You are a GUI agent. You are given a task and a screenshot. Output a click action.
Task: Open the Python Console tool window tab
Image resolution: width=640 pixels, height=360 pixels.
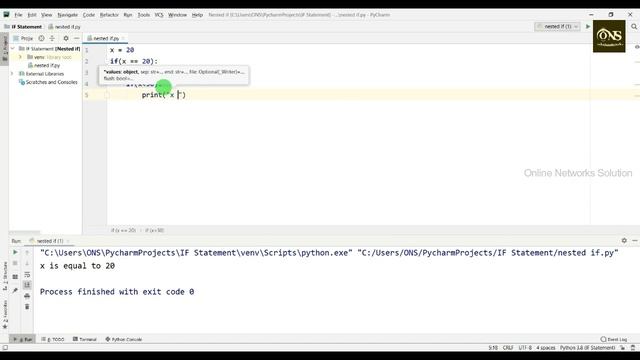pyautogui.click(x=124, y=339)
